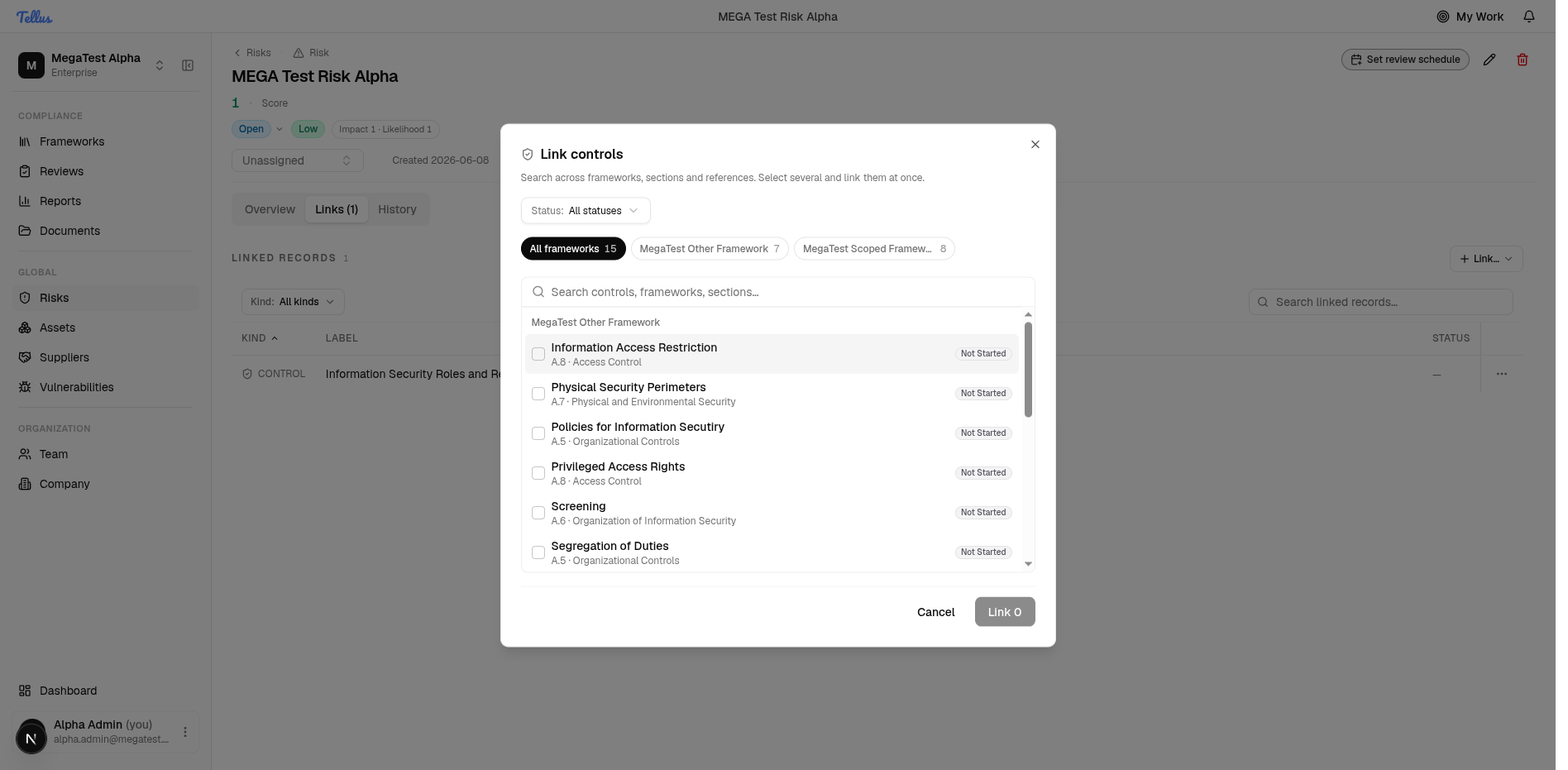Check Privileged Access Rights control
Screen dimensions: 1568x770
[538, 473]
